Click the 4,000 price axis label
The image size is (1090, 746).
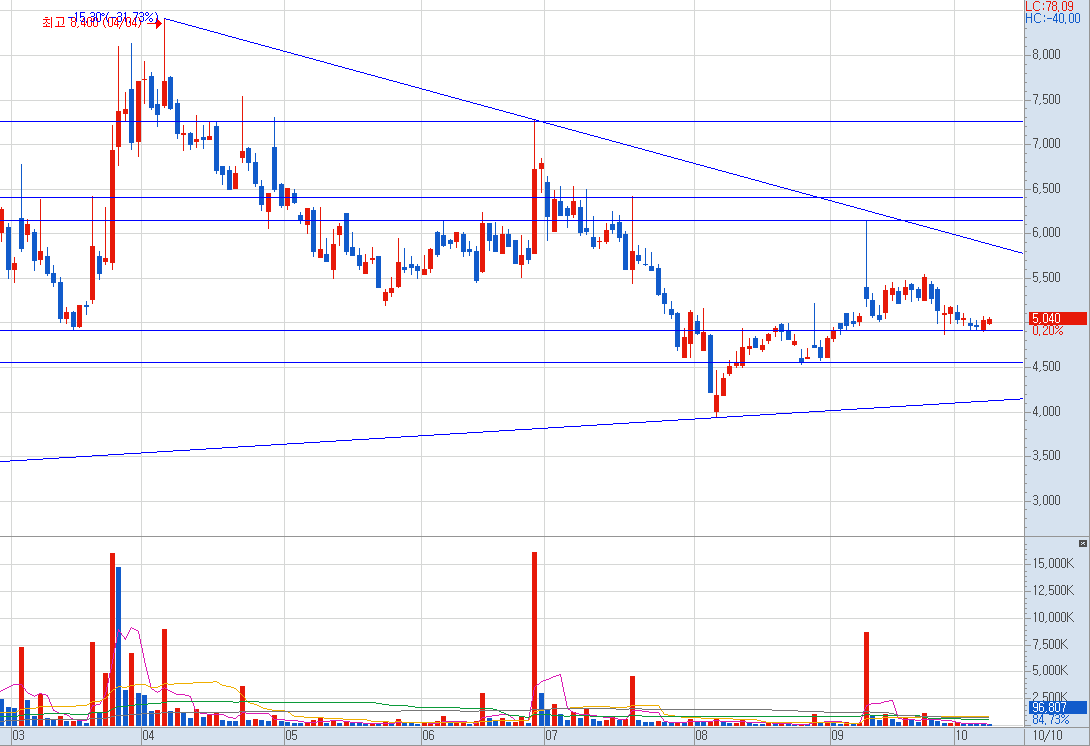point(1046,412)
